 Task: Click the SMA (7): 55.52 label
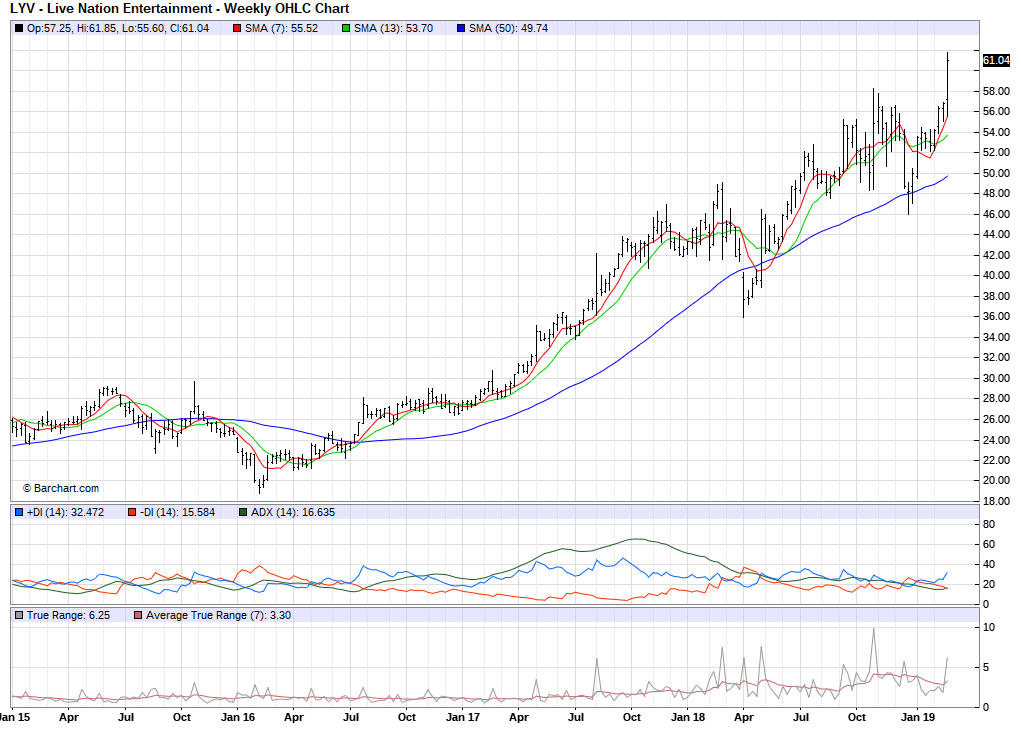[x=281, y=29]
